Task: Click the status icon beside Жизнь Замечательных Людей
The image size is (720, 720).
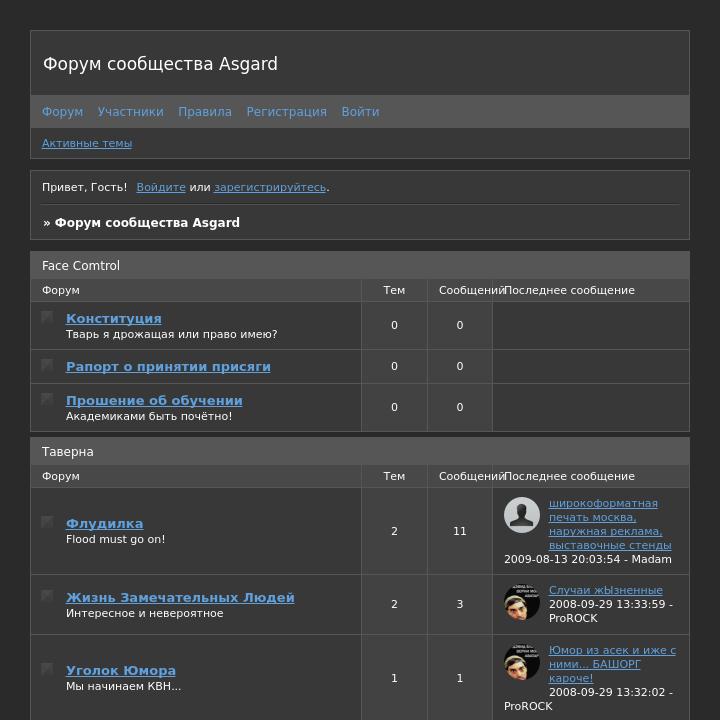Action: 47,596
